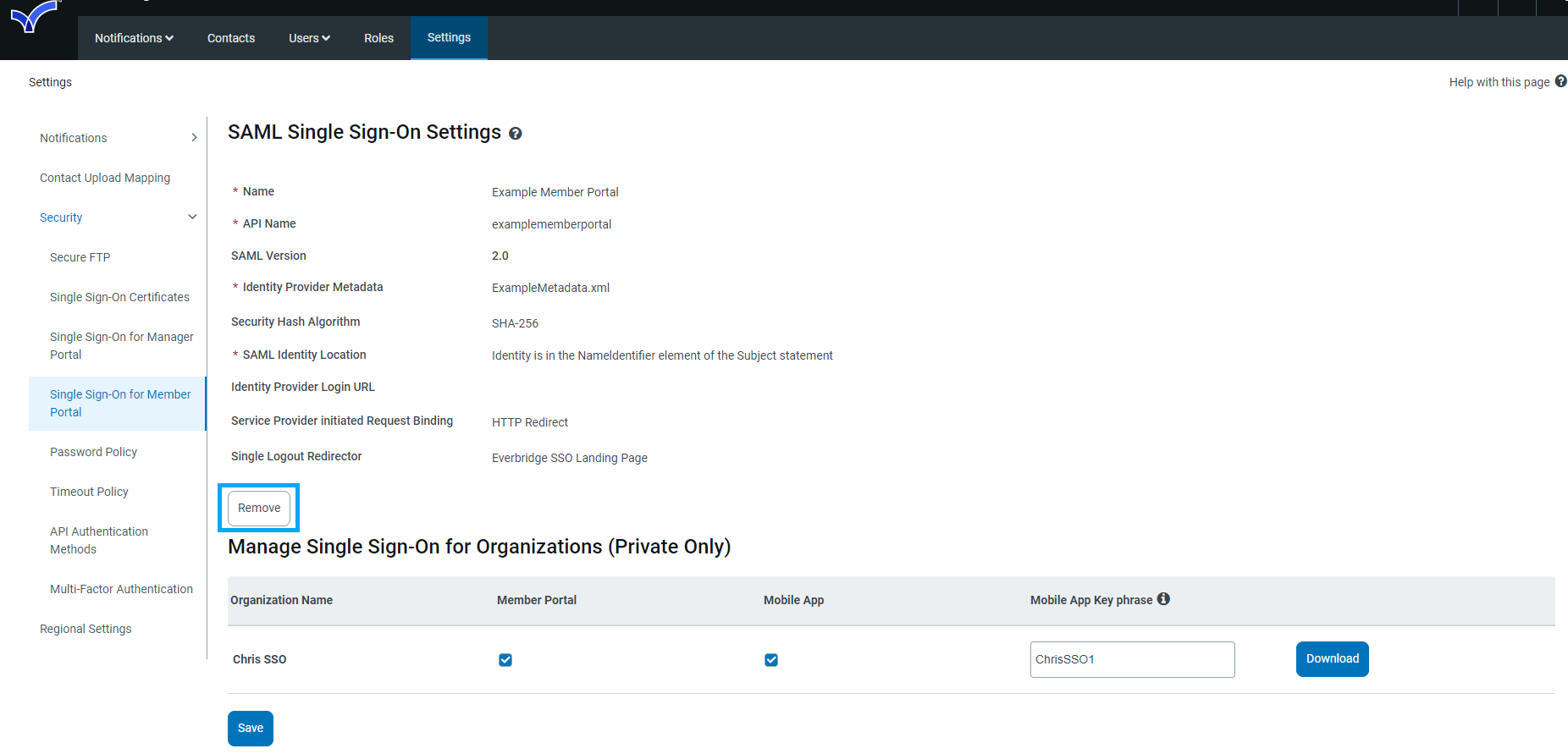
Task: Click the Mobile App Key phrase column header
Action: coord(1091,600)
